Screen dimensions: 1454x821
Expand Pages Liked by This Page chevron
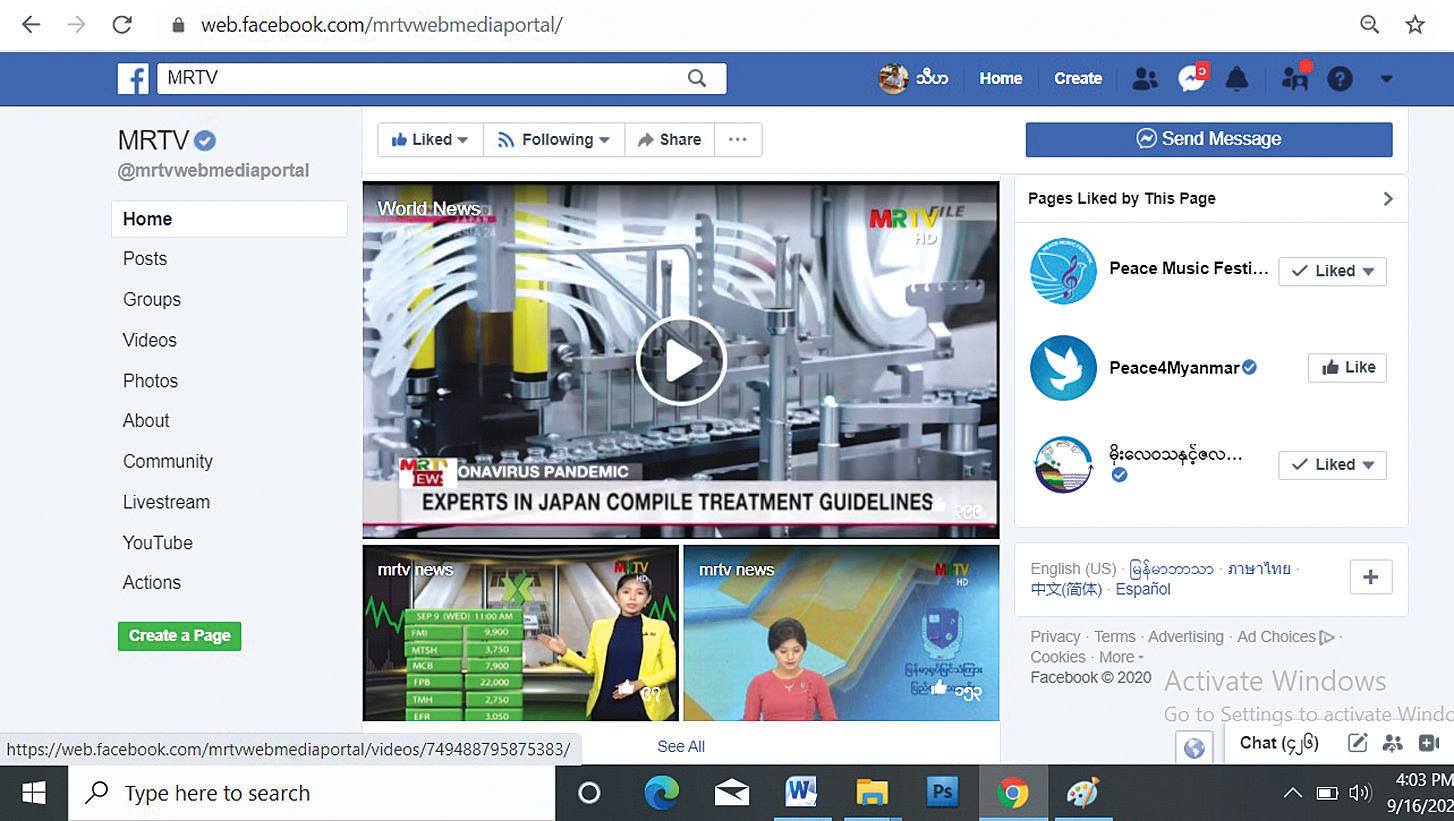1387,199
